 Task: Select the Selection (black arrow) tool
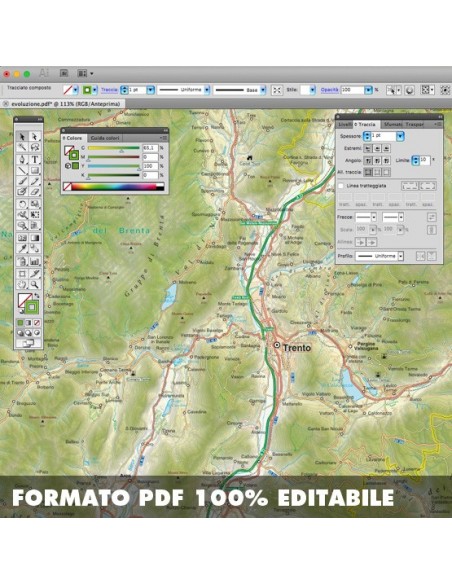[x=22, y=137]
